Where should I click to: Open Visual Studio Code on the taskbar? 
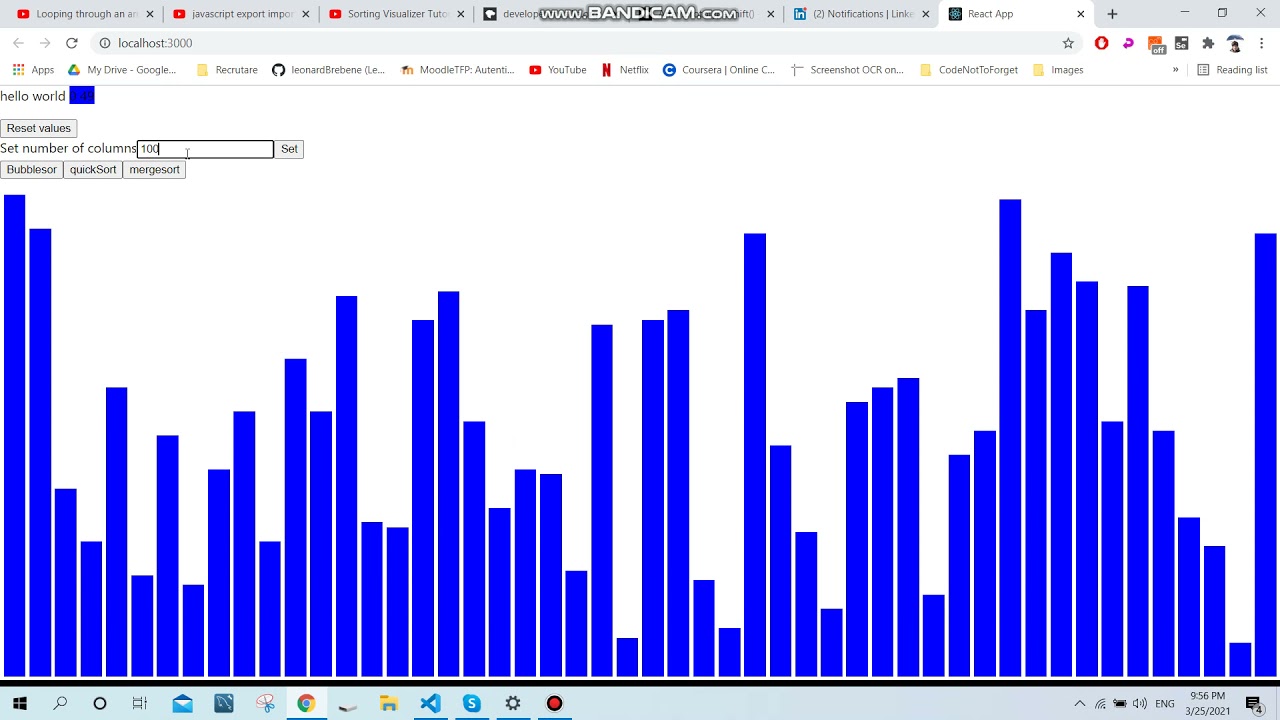[430, 704]
